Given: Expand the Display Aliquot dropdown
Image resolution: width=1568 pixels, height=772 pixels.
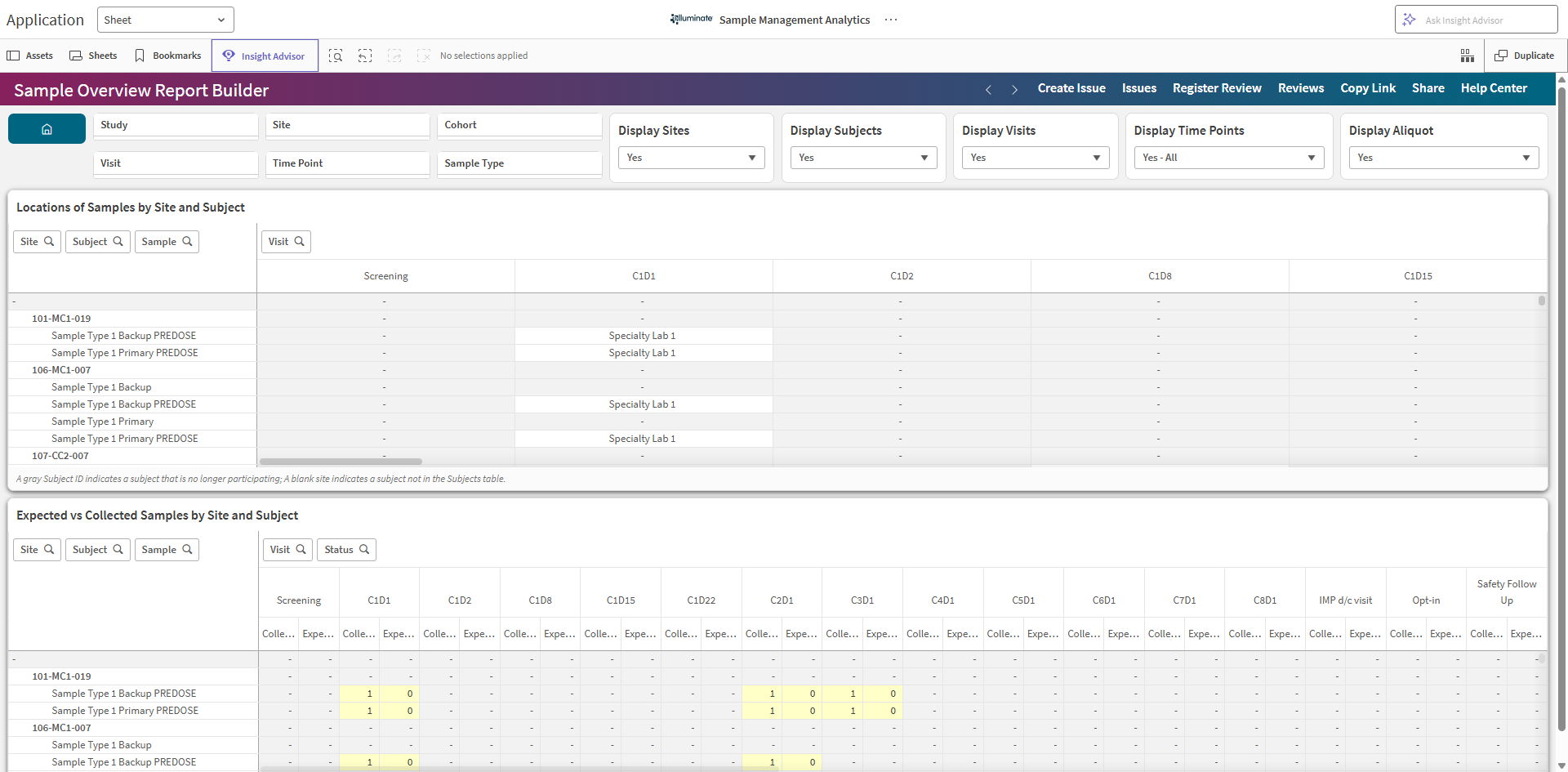Looking at the screenshot, I should (1444, 158).
